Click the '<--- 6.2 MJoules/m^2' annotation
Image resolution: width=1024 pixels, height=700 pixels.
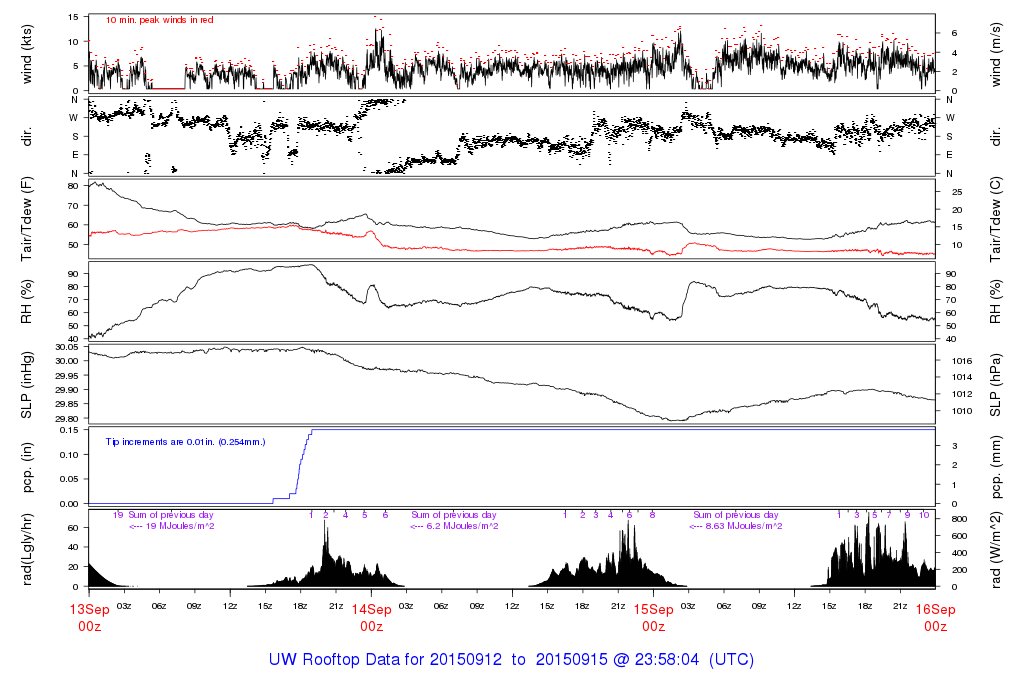[x=454, y=526]
